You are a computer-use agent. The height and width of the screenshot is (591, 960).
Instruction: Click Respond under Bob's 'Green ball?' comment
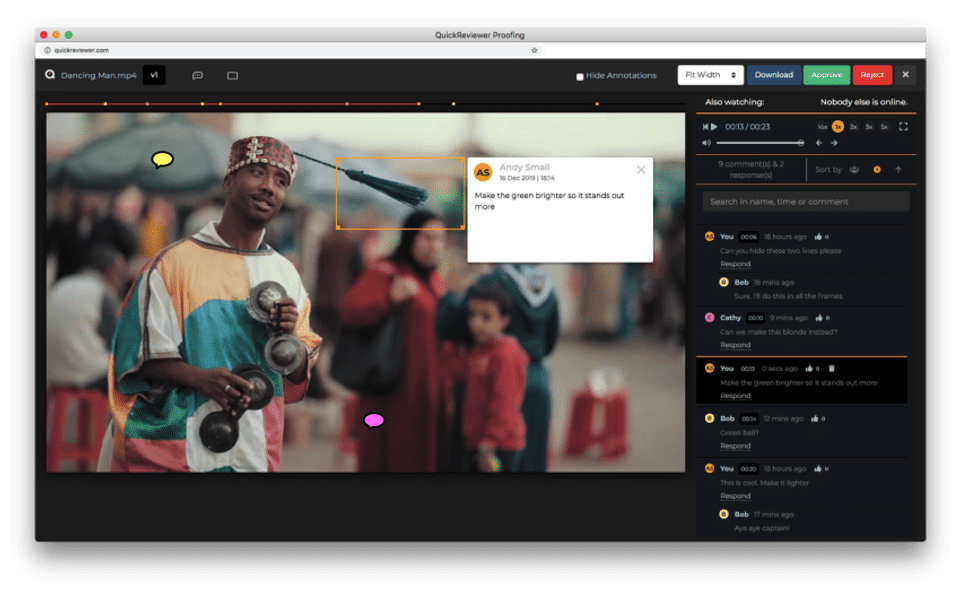(735, 446)
